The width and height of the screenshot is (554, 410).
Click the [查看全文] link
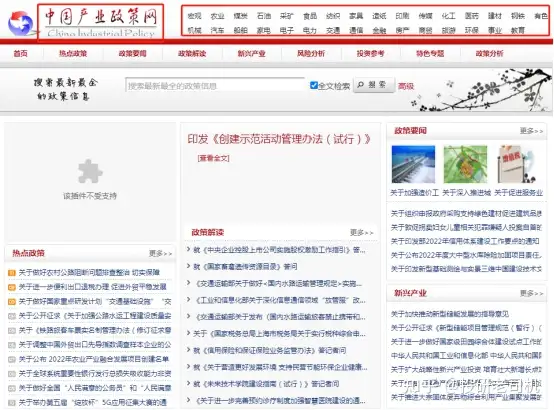point(213,158)
